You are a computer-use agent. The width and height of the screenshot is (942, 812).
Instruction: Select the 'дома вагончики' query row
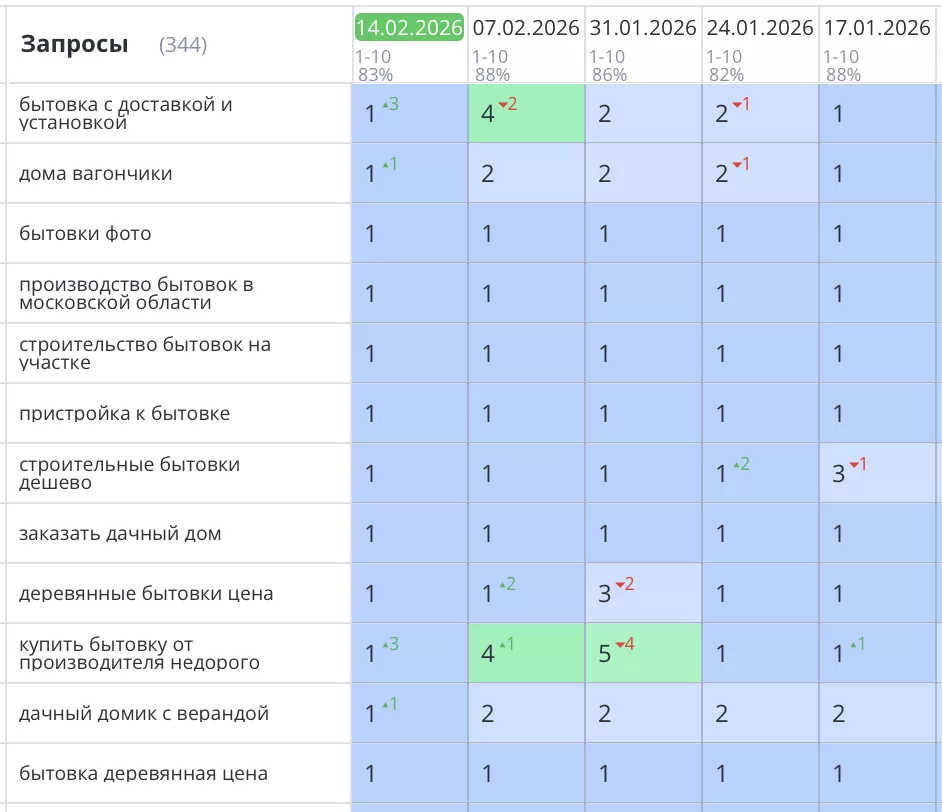pos(96,174)
